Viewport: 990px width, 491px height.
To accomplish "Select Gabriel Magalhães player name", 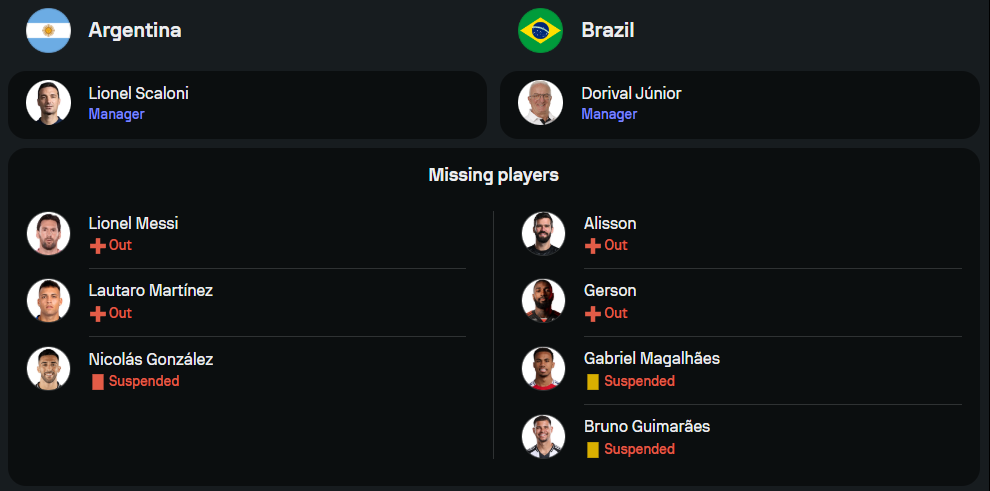I will click(651, 358).
